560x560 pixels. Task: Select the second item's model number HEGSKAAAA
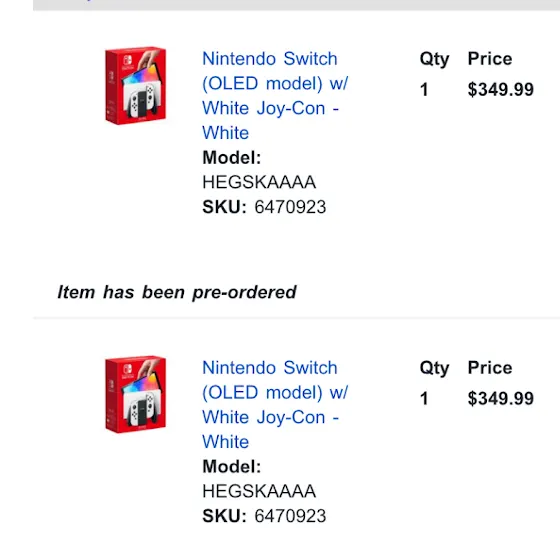click(259, 491)
